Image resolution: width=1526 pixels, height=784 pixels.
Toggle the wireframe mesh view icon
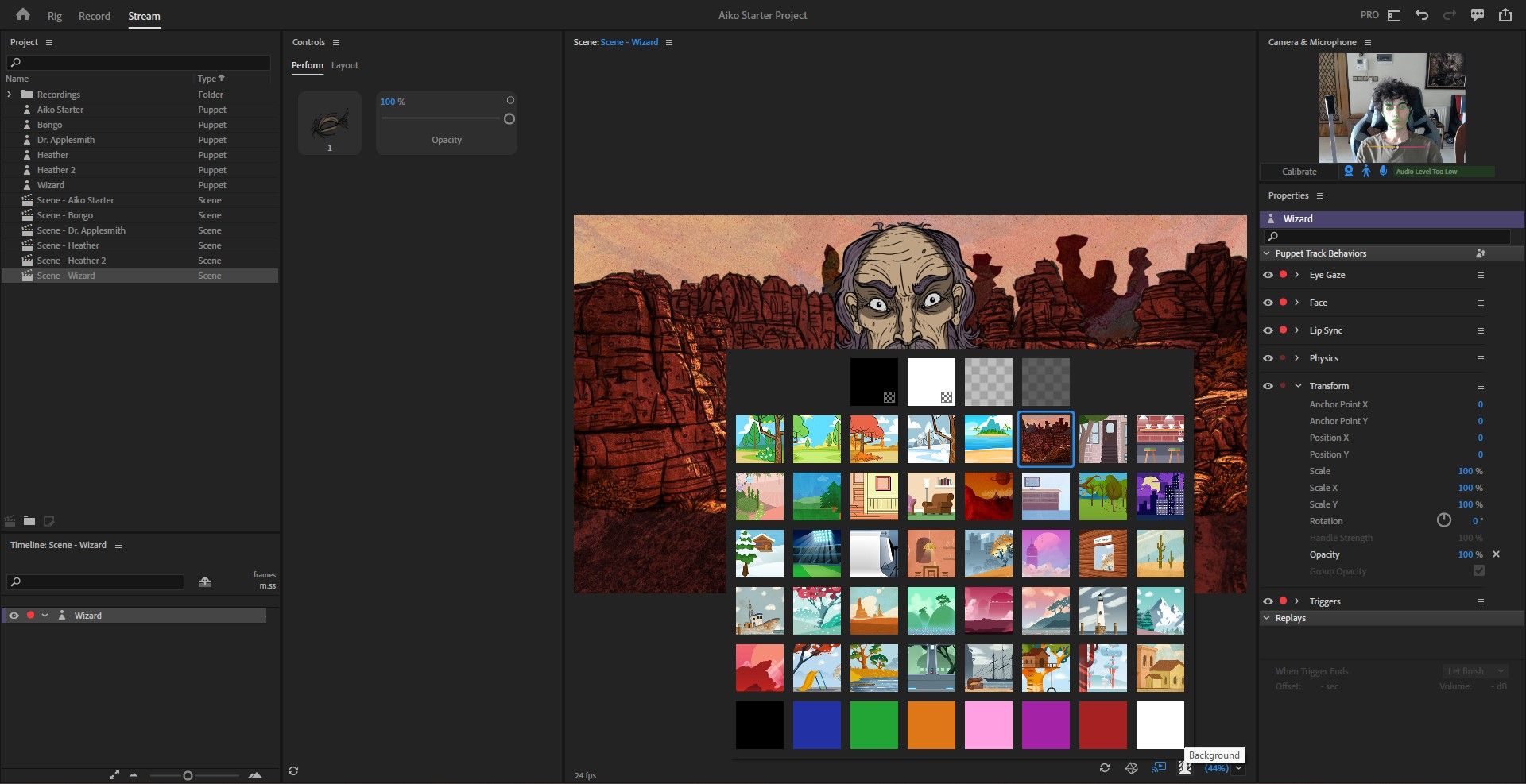point(1132,768)
